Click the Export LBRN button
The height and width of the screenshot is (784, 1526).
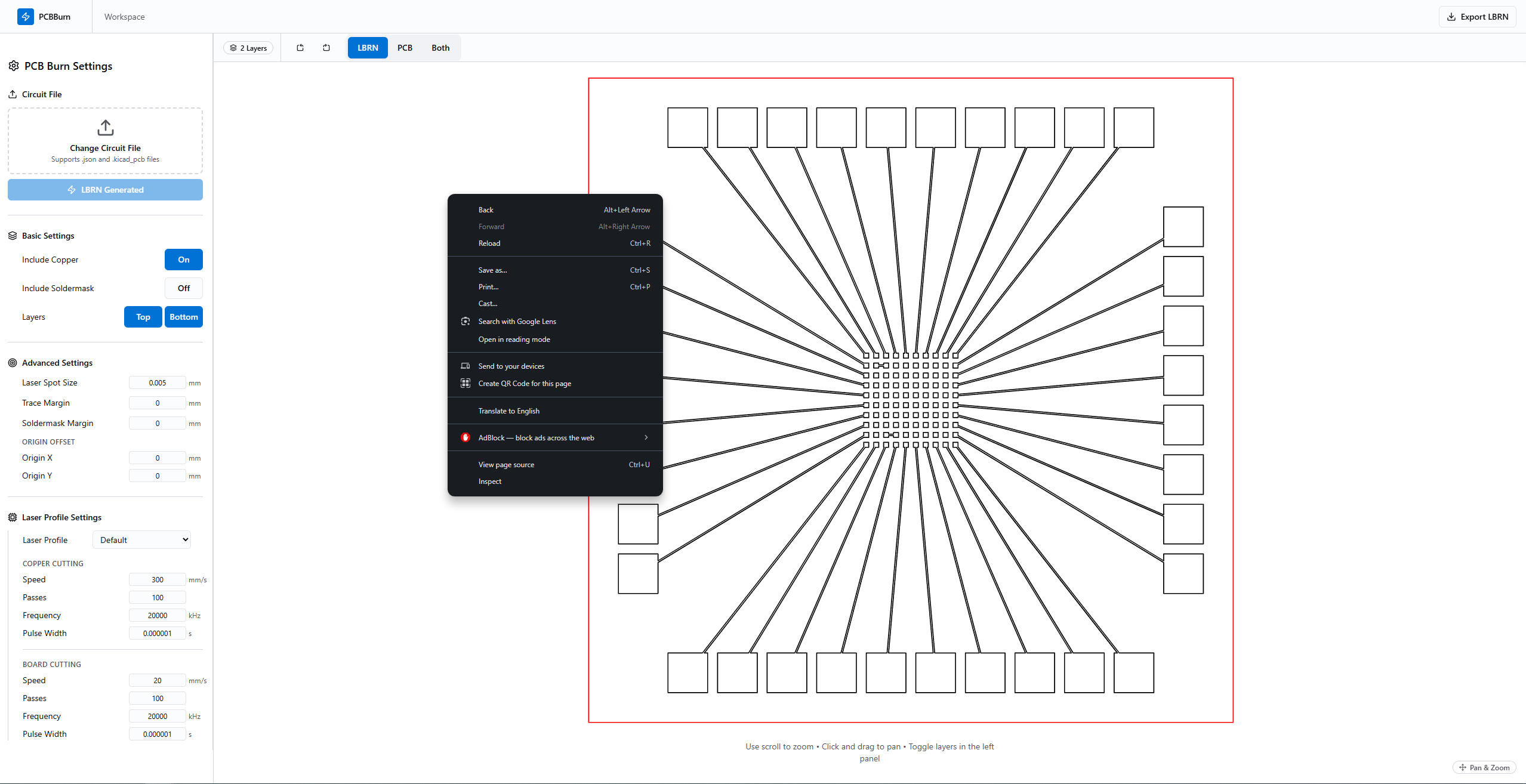point(1477,17)
